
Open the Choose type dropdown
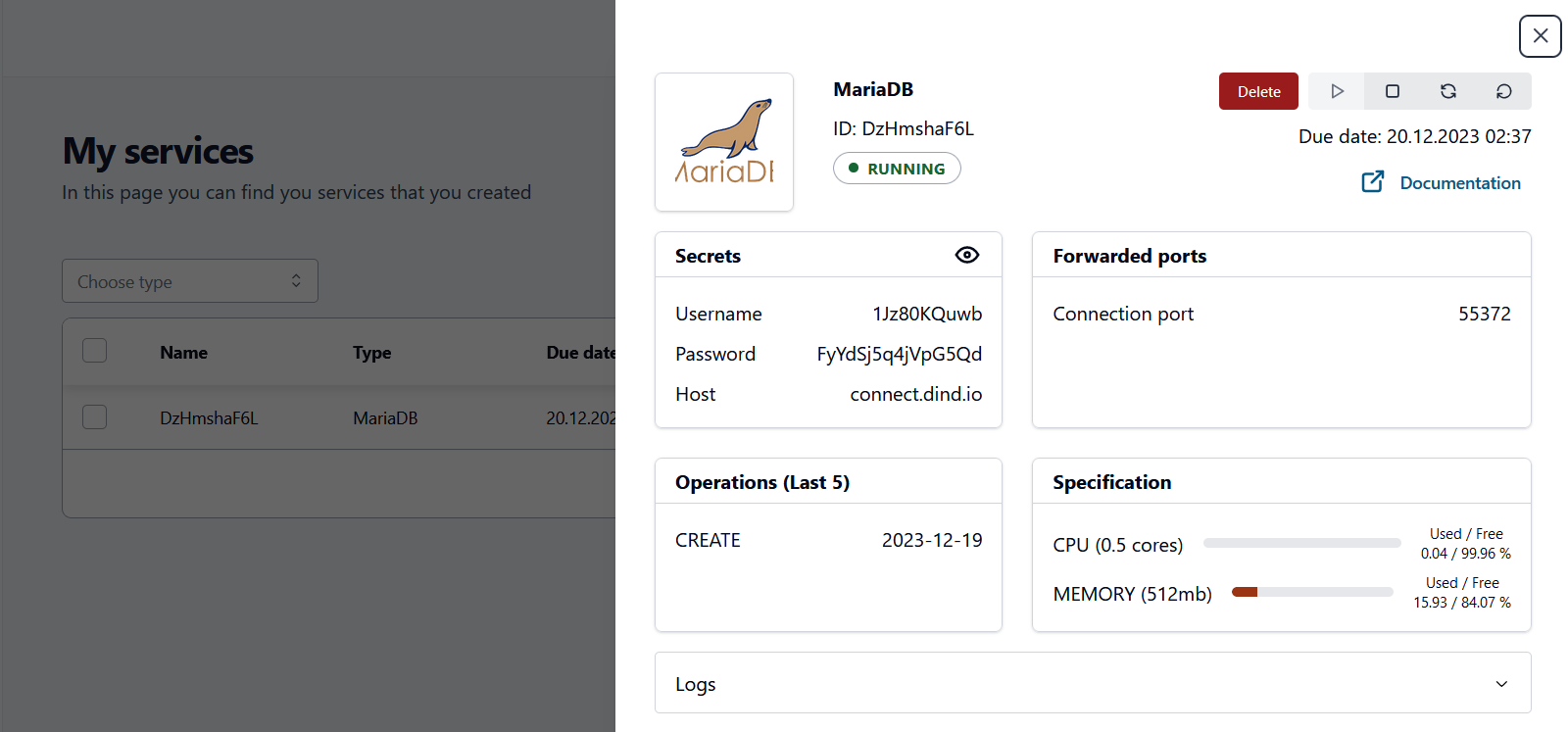190,281
